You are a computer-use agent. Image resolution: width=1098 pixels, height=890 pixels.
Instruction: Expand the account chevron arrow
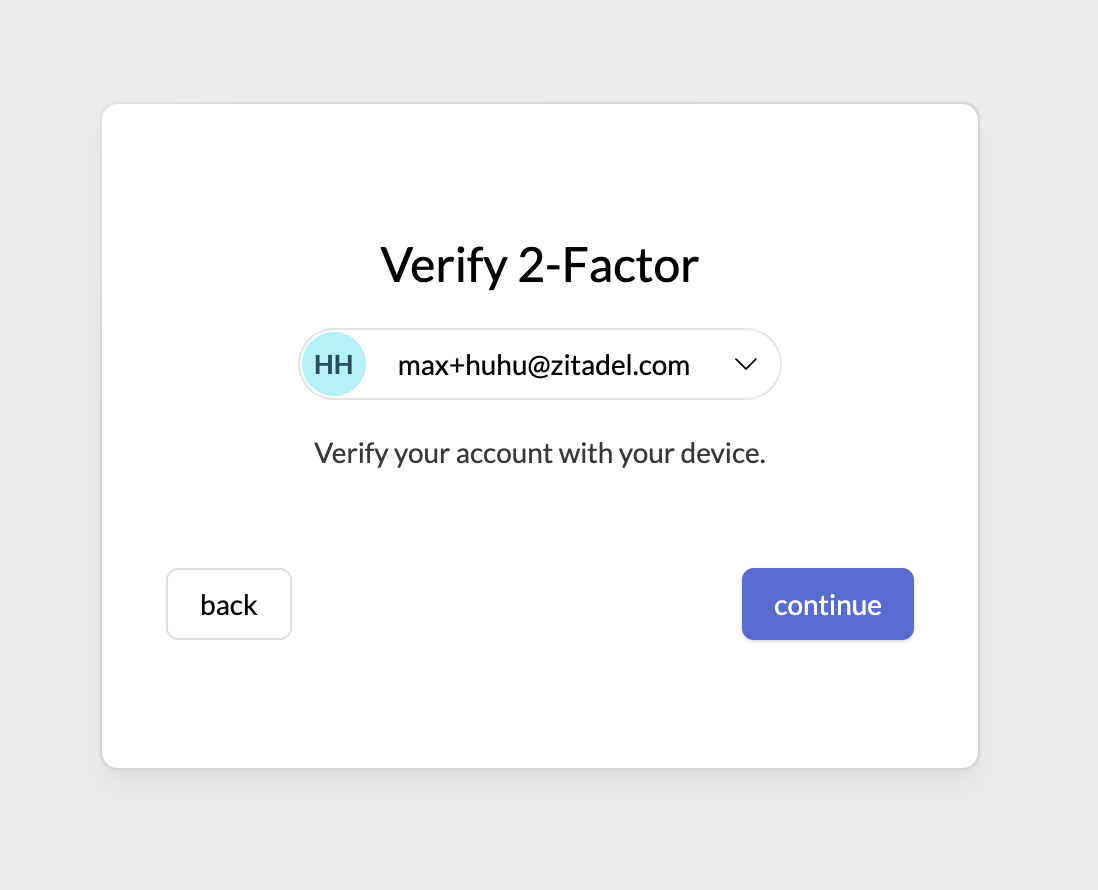point(745,365)
